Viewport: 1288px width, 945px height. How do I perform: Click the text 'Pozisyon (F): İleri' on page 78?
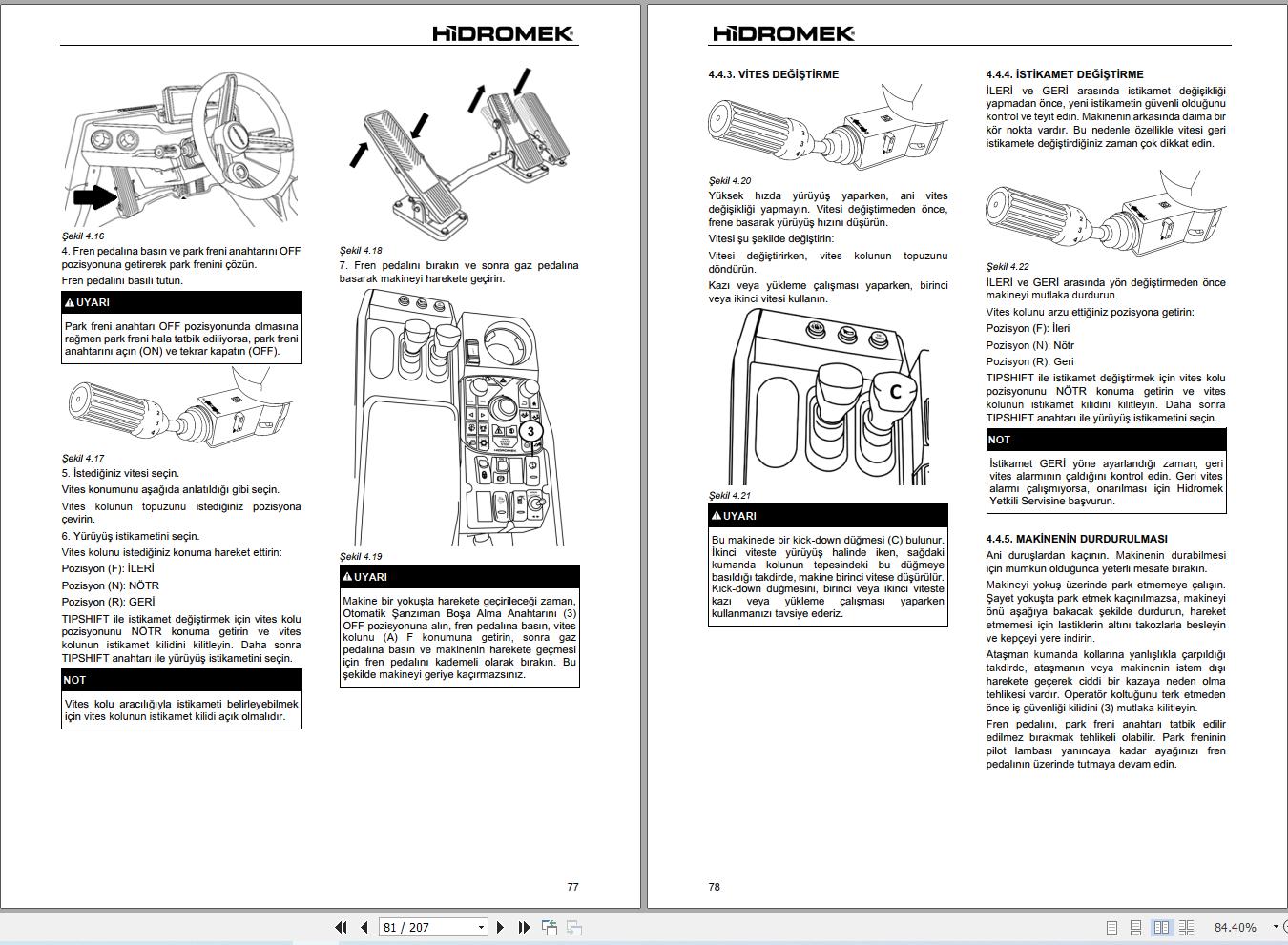[x=1028, y=328]
